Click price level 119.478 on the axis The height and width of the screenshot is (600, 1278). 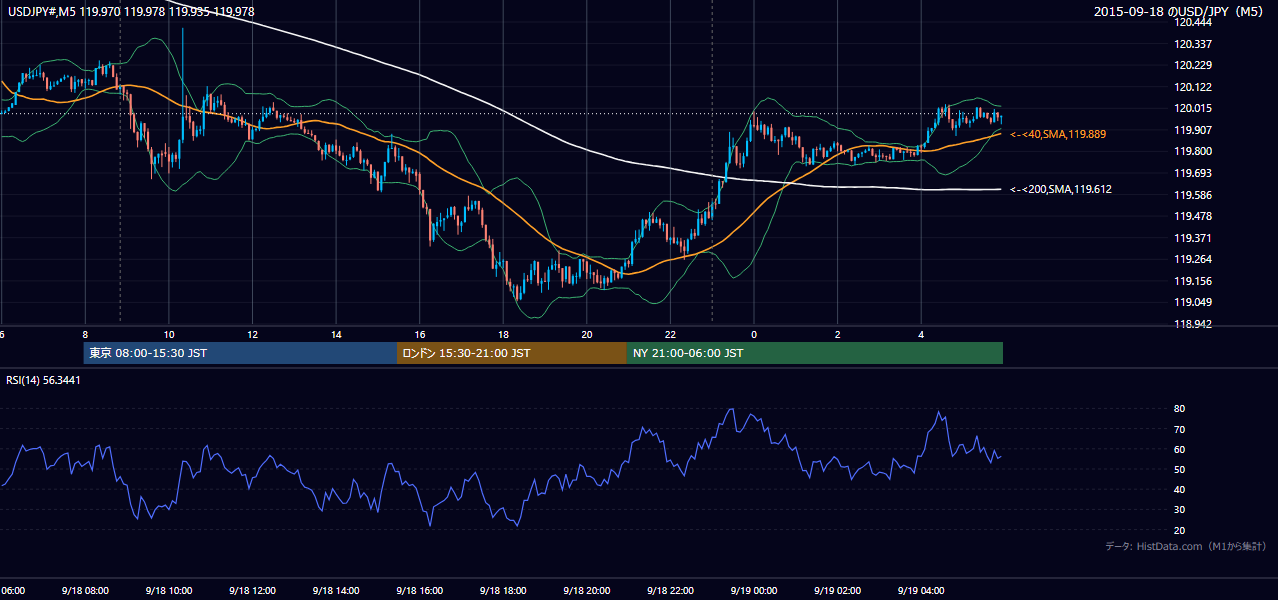coord(1194,216)
